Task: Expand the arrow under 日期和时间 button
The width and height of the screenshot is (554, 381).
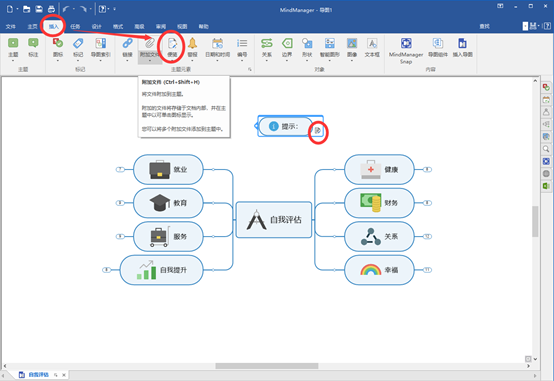Action: tap(217, 61)
